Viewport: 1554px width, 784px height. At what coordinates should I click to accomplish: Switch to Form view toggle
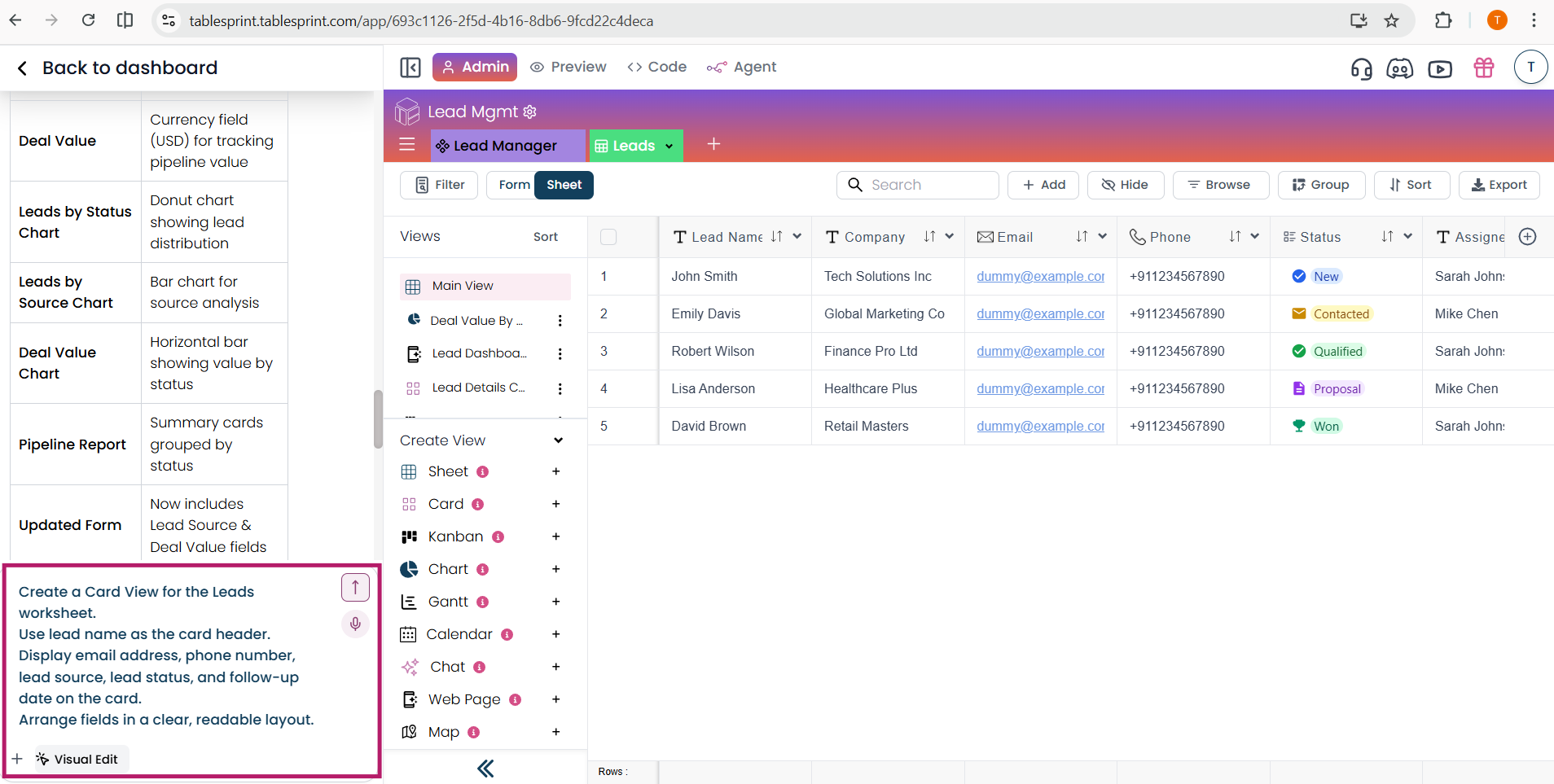[x=513, y=185]
